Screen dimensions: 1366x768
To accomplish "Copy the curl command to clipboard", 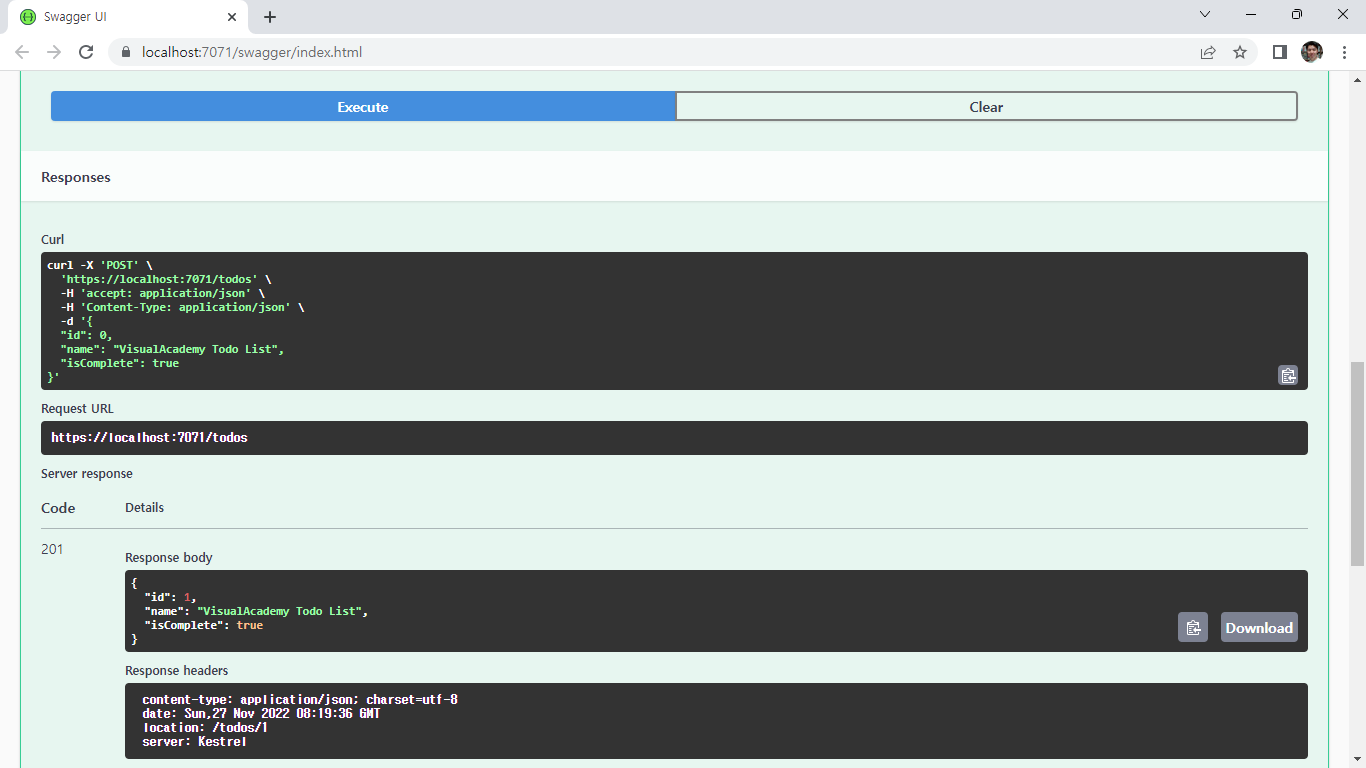I will [1287, 375].
